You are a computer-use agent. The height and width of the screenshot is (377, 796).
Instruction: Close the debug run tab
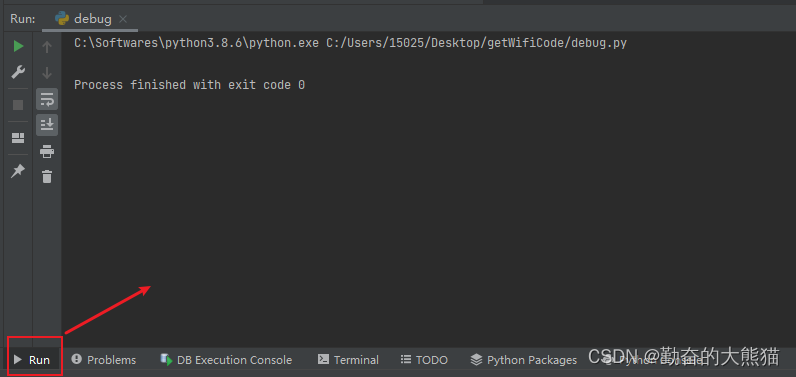pyautogui.click(x=122, y=19)
